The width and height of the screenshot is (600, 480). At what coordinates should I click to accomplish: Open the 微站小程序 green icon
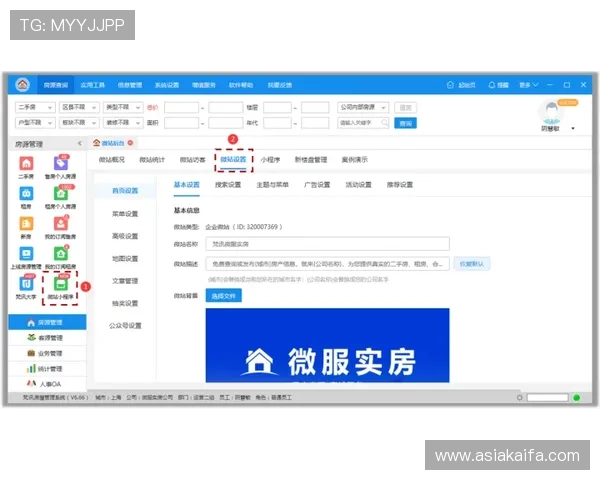pyautogui.click(x=60, y=284)
